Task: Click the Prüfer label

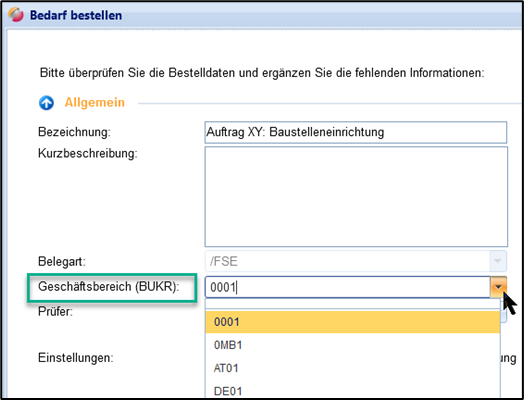Action: coord(55,311)
